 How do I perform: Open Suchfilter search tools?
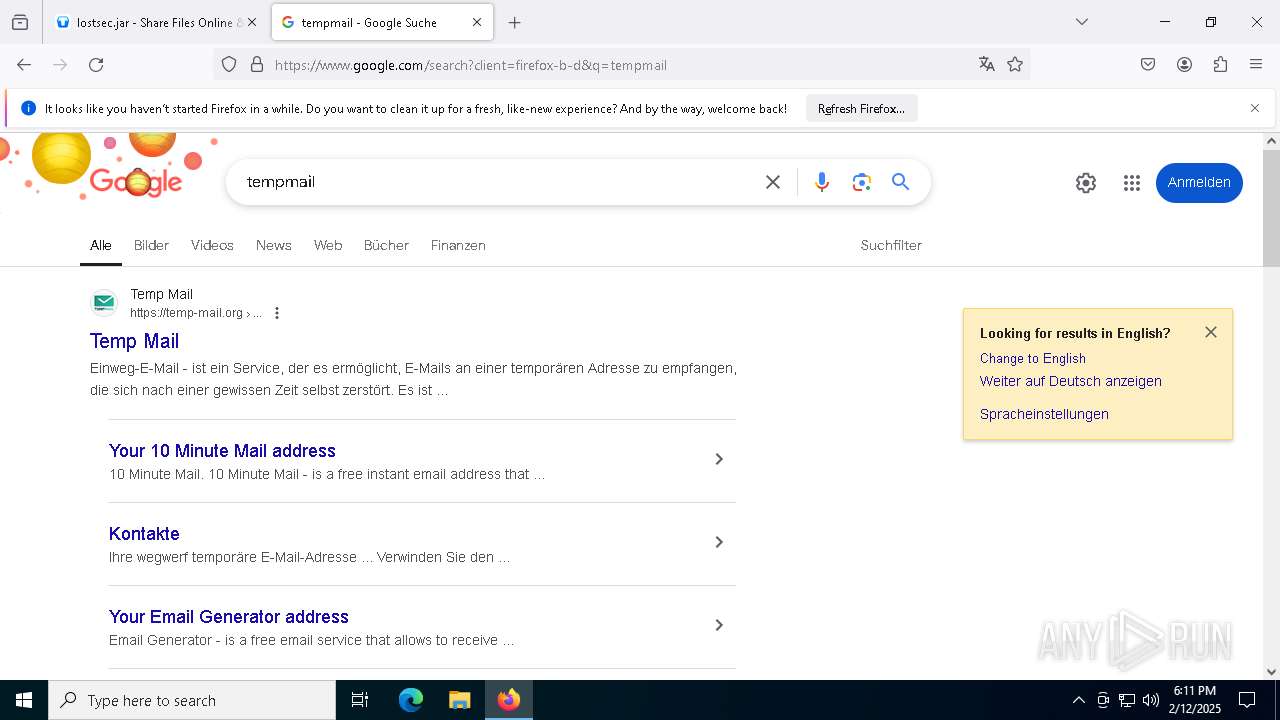click(891, 245)
